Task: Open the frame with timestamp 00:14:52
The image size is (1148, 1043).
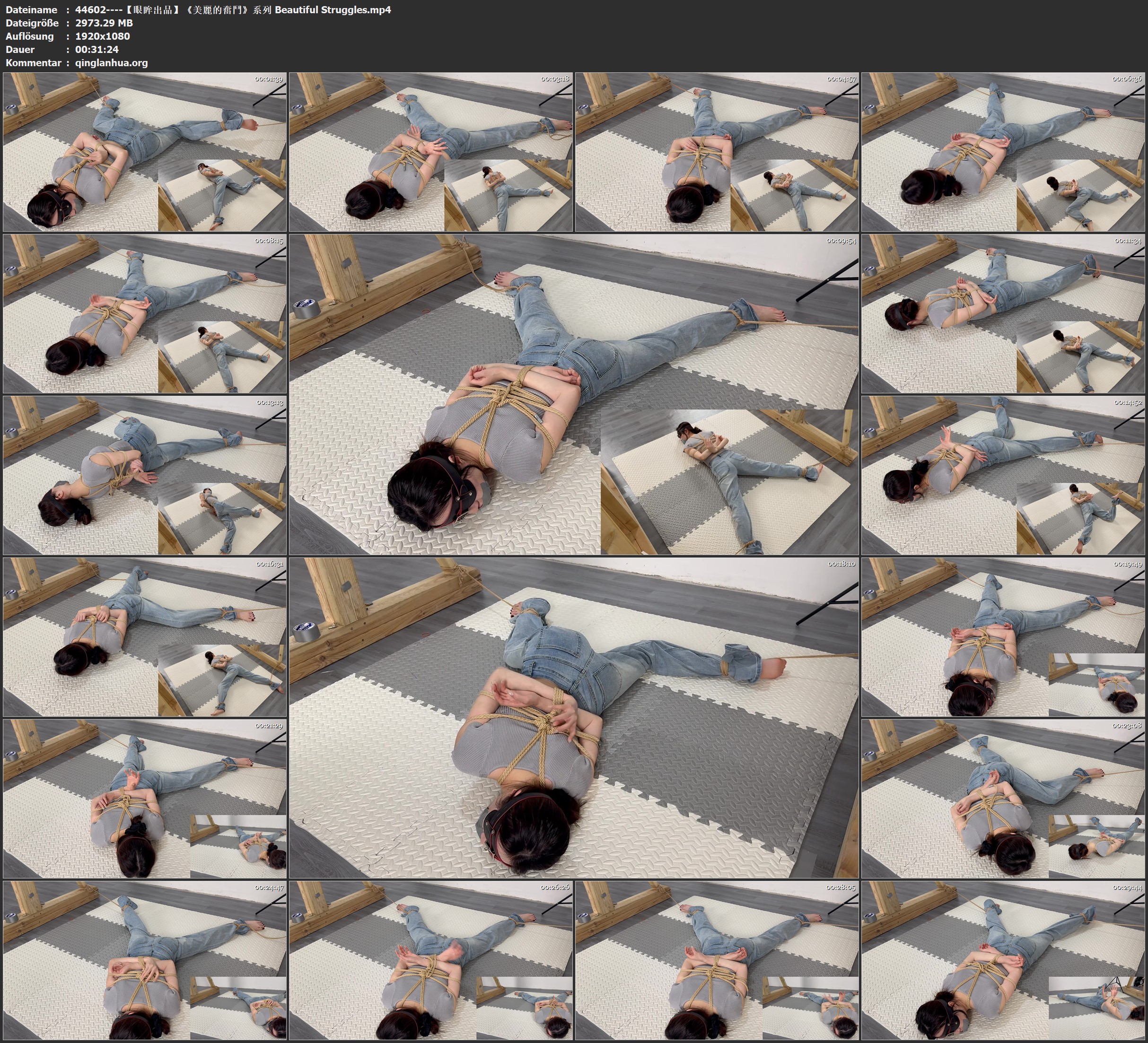Action: tap(1003, 475)
